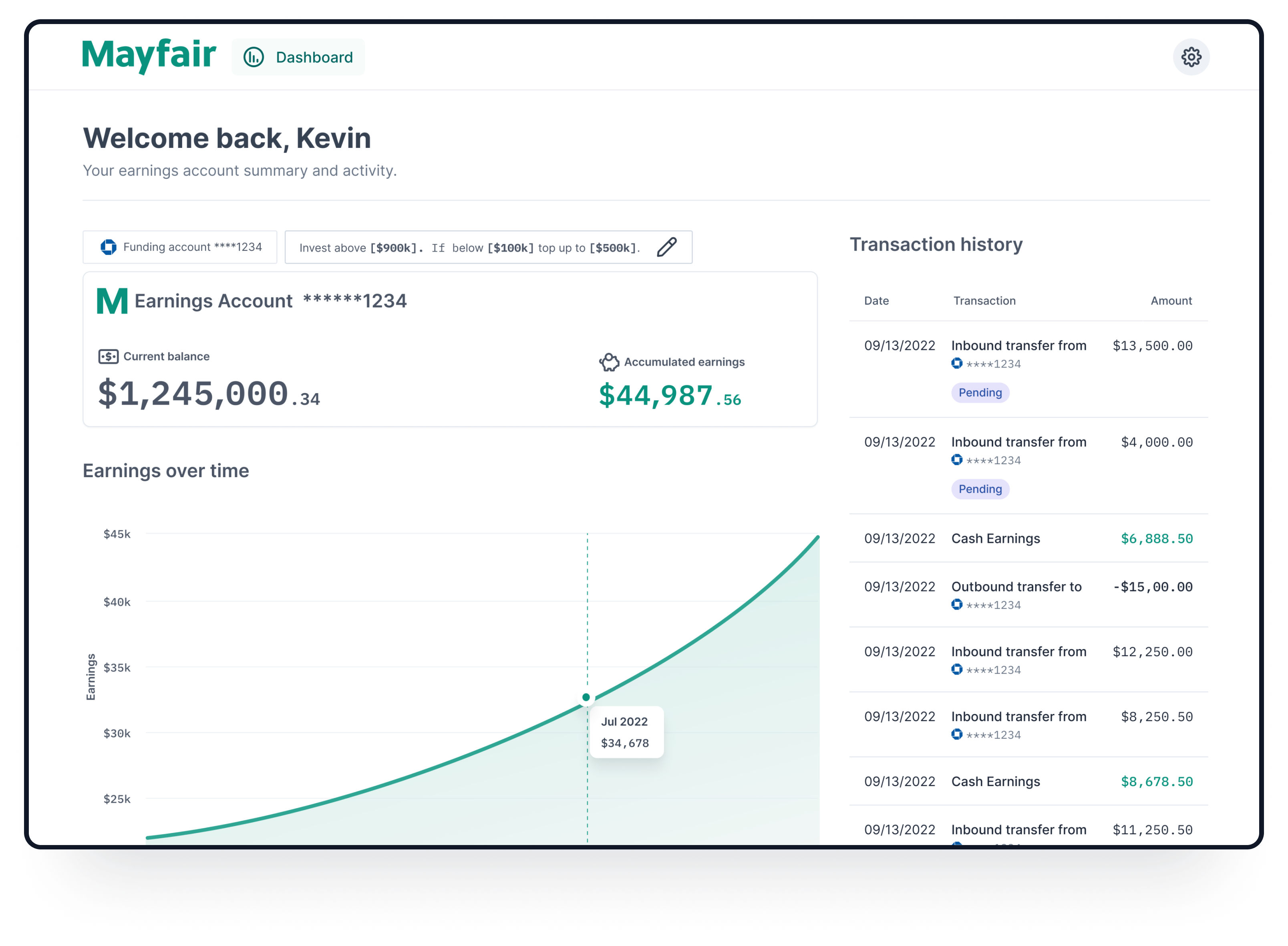Open settings with the gear icon

1191,56
